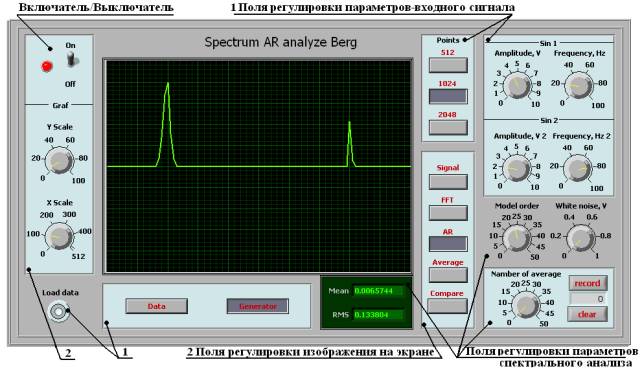
Task: Select the 2048 points button
Action: coord(448,127)
